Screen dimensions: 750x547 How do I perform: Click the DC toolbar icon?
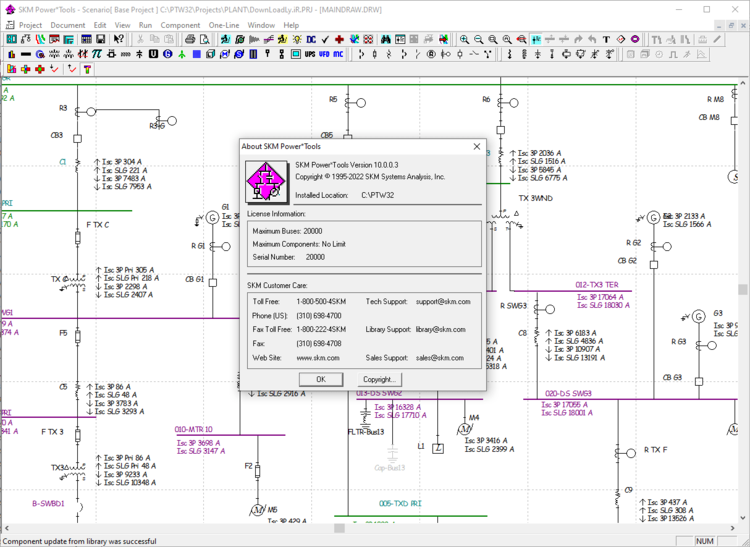tap(311, 39)
